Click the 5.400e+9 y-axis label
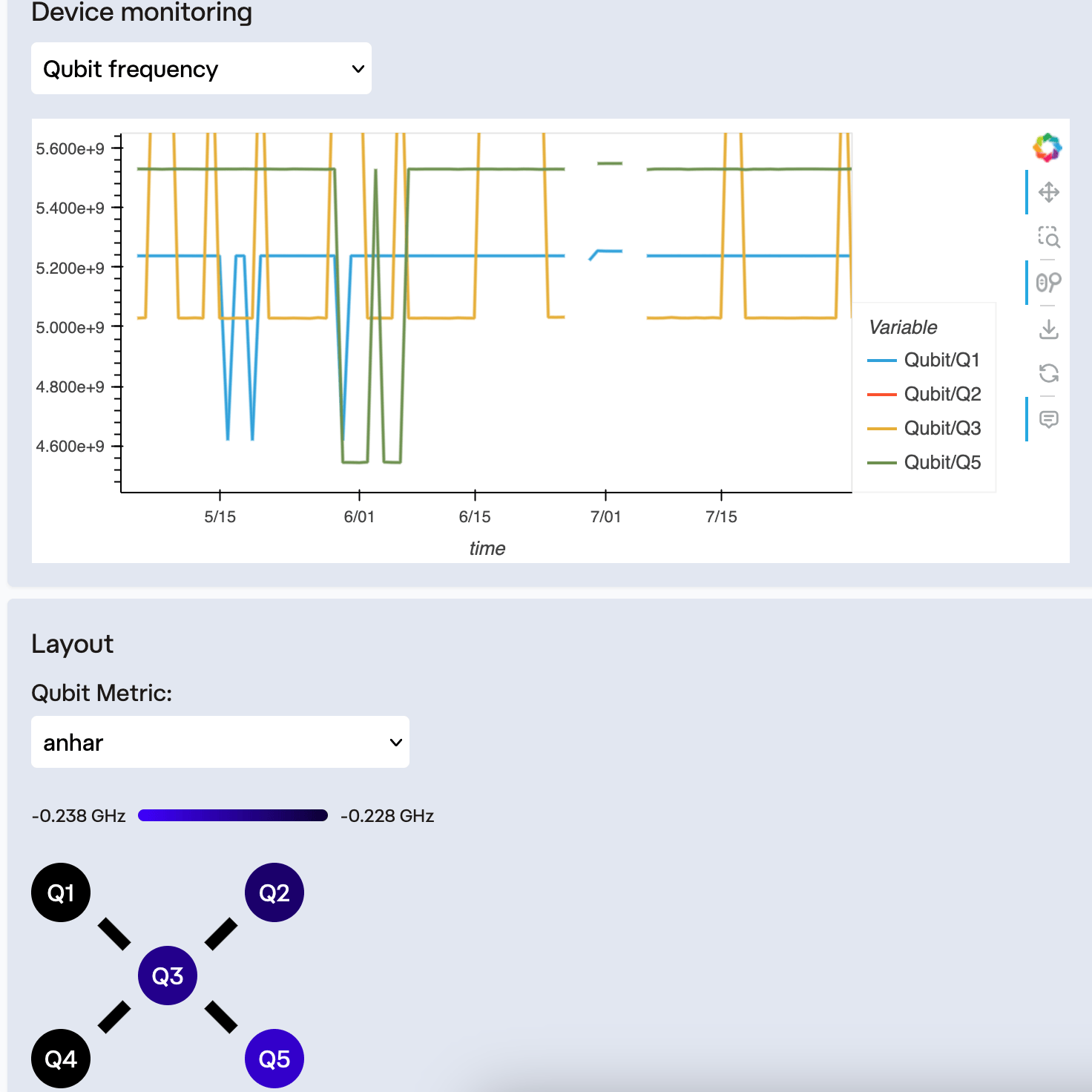 pos(70,208)
